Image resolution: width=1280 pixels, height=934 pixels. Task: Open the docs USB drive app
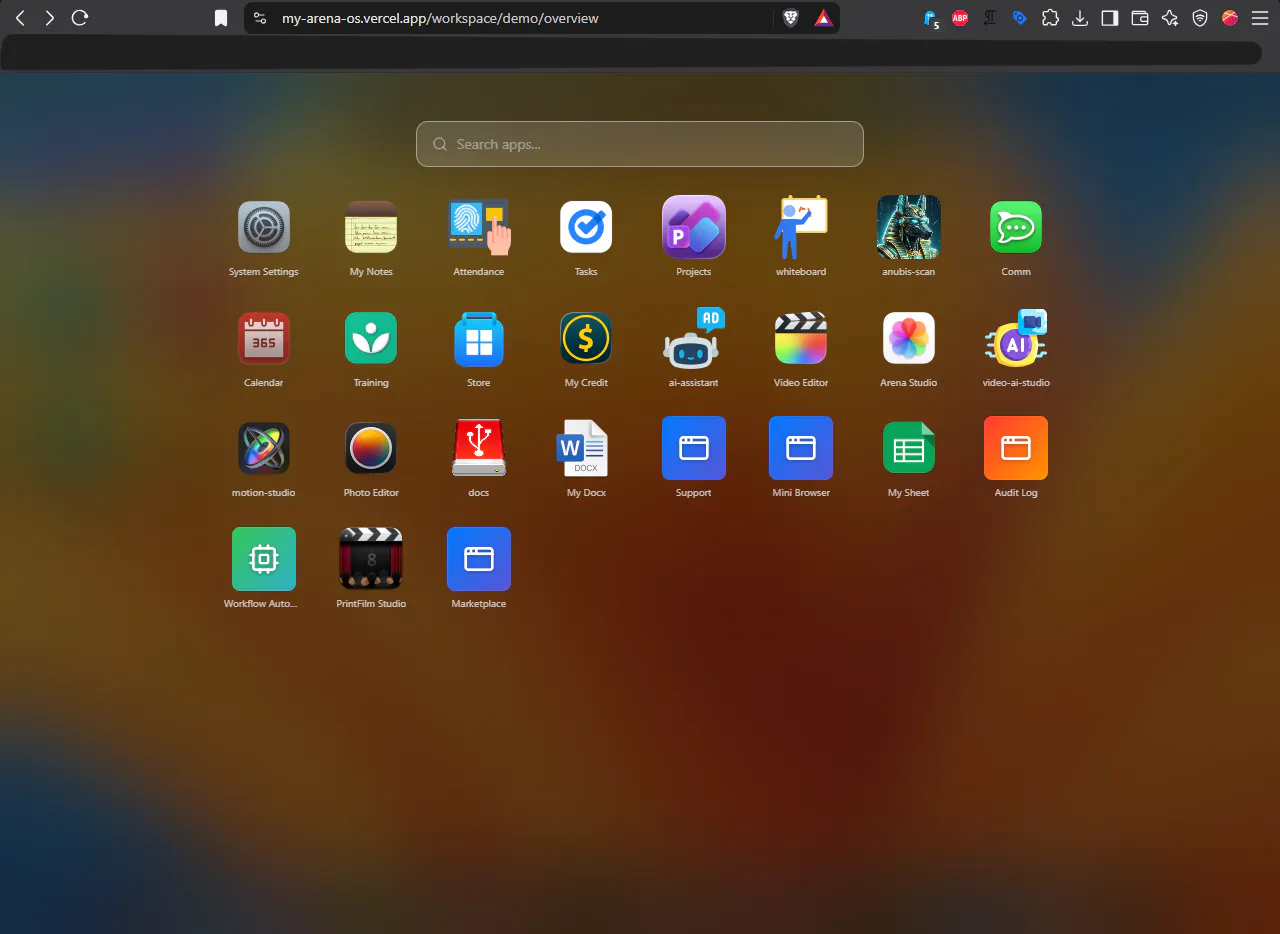[x=479, y=448]
